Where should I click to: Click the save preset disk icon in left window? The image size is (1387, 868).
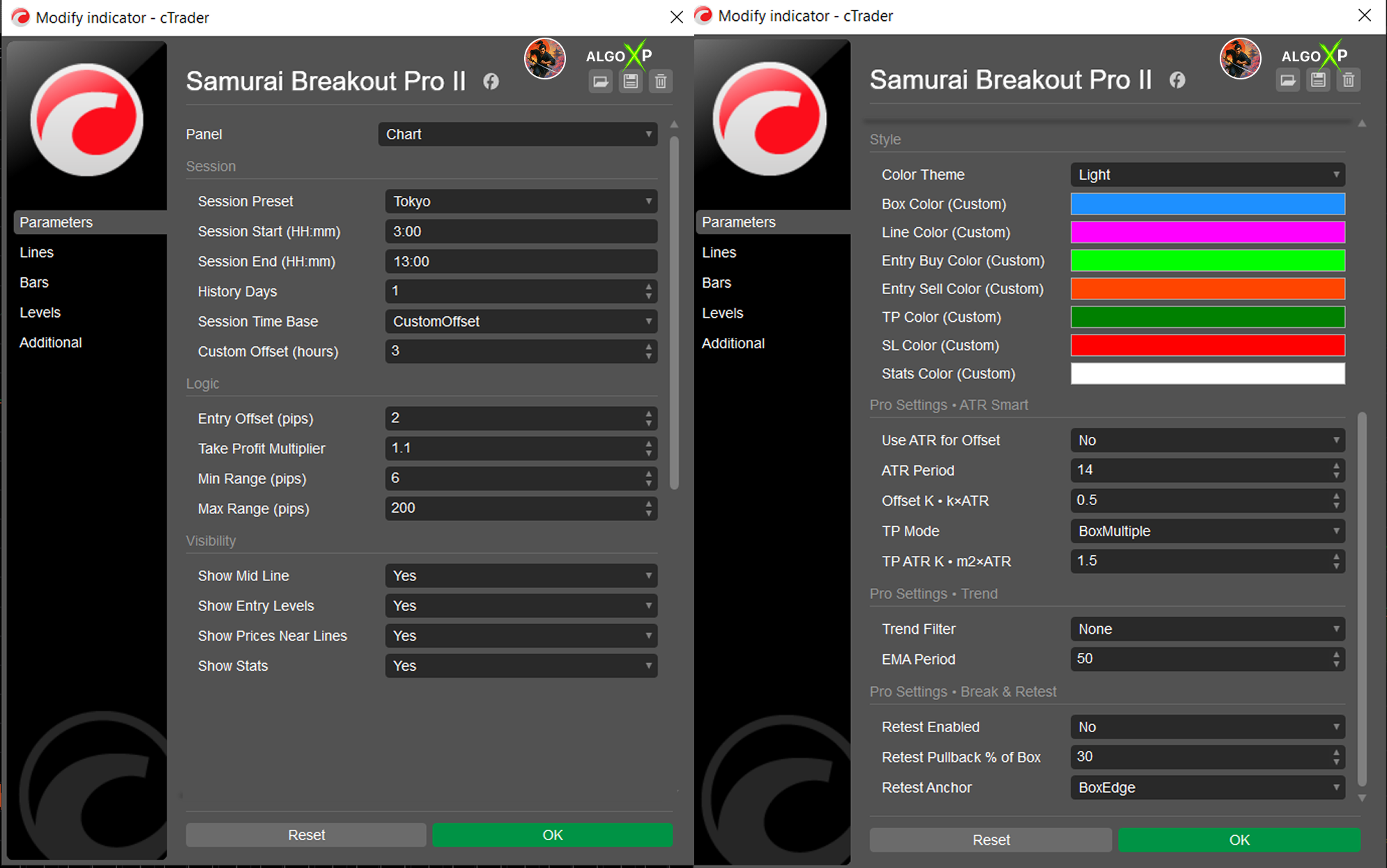click(x=631, y=82)
